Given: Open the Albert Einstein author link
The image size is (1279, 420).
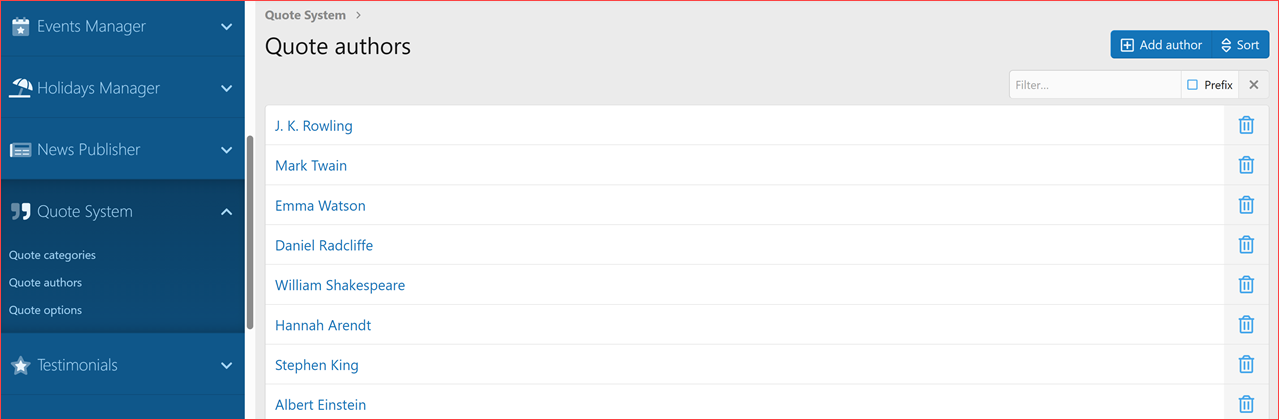Looking at the screenshot, I should pos(320,405).
